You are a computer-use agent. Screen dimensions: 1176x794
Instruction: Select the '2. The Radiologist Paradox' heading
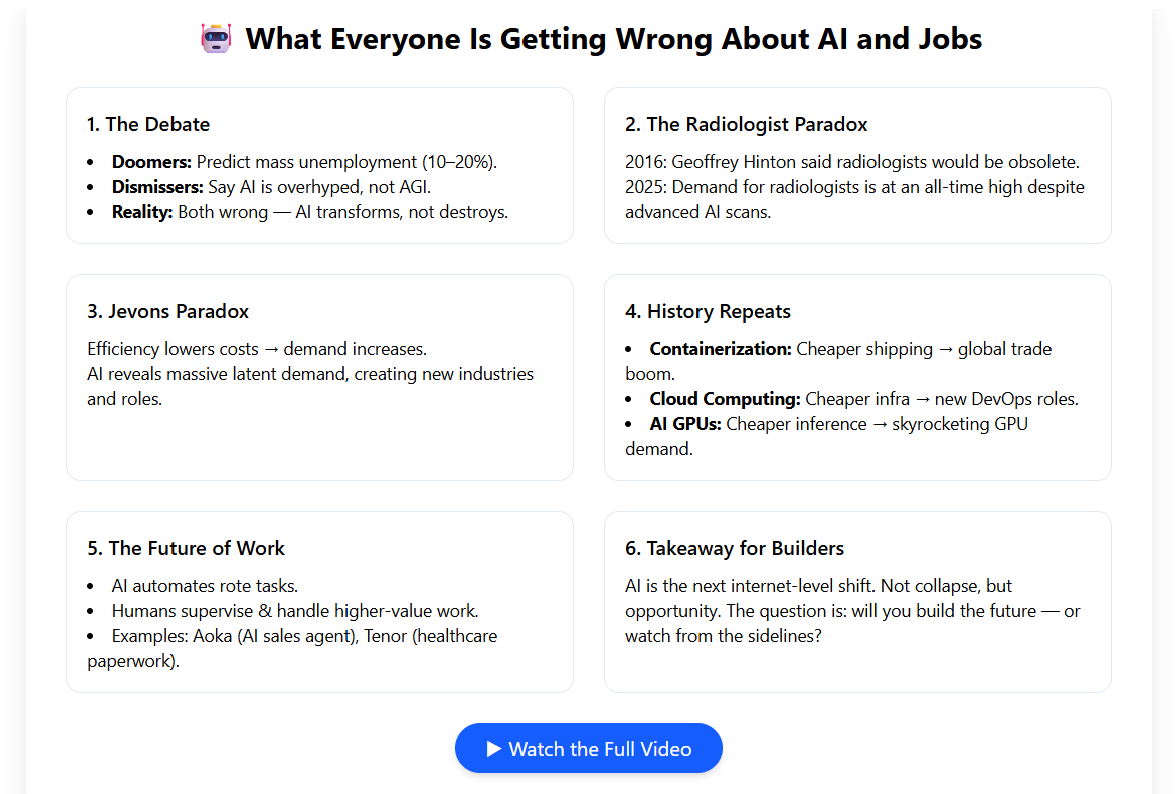coord(746,124)
